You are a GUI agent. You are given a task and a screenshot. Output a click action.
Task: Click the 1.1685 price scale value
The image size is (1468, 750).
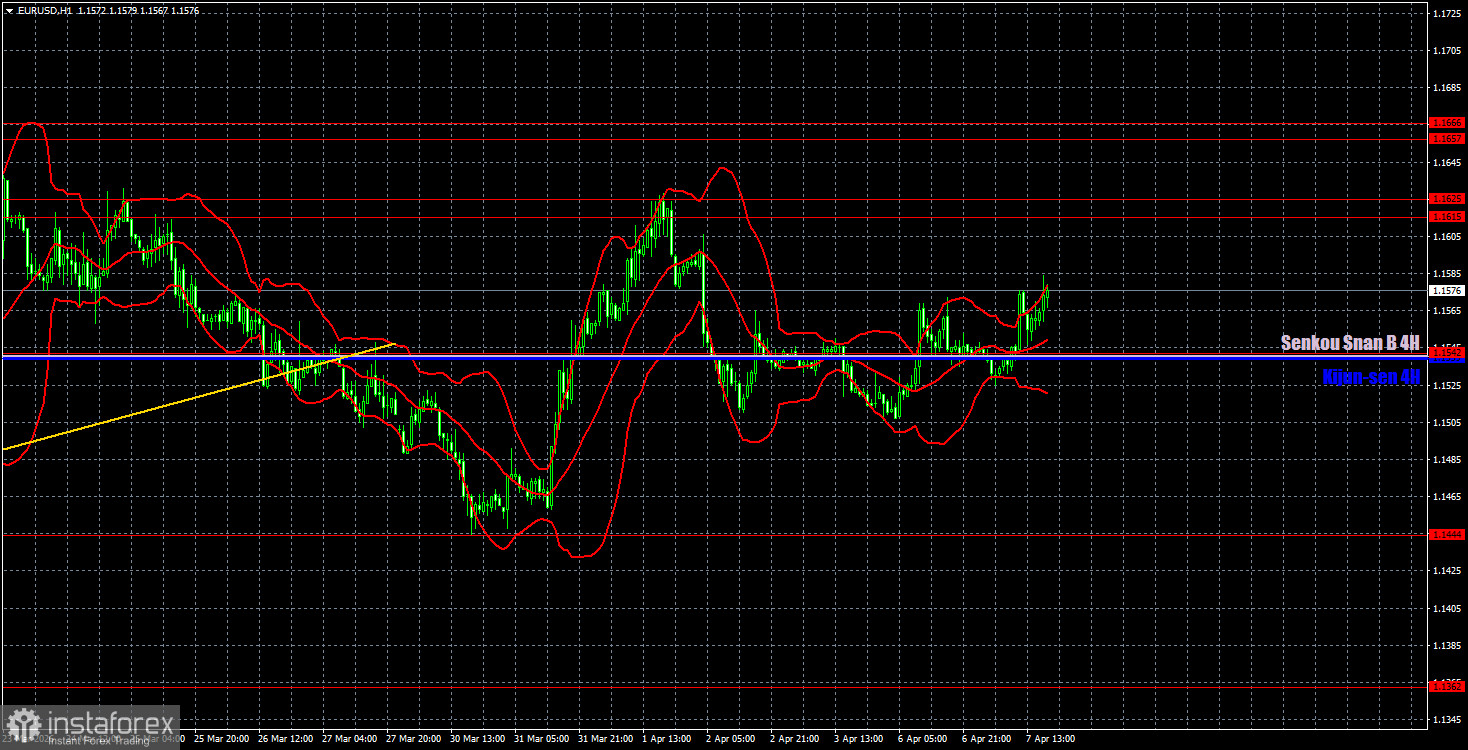(1447, 88)
